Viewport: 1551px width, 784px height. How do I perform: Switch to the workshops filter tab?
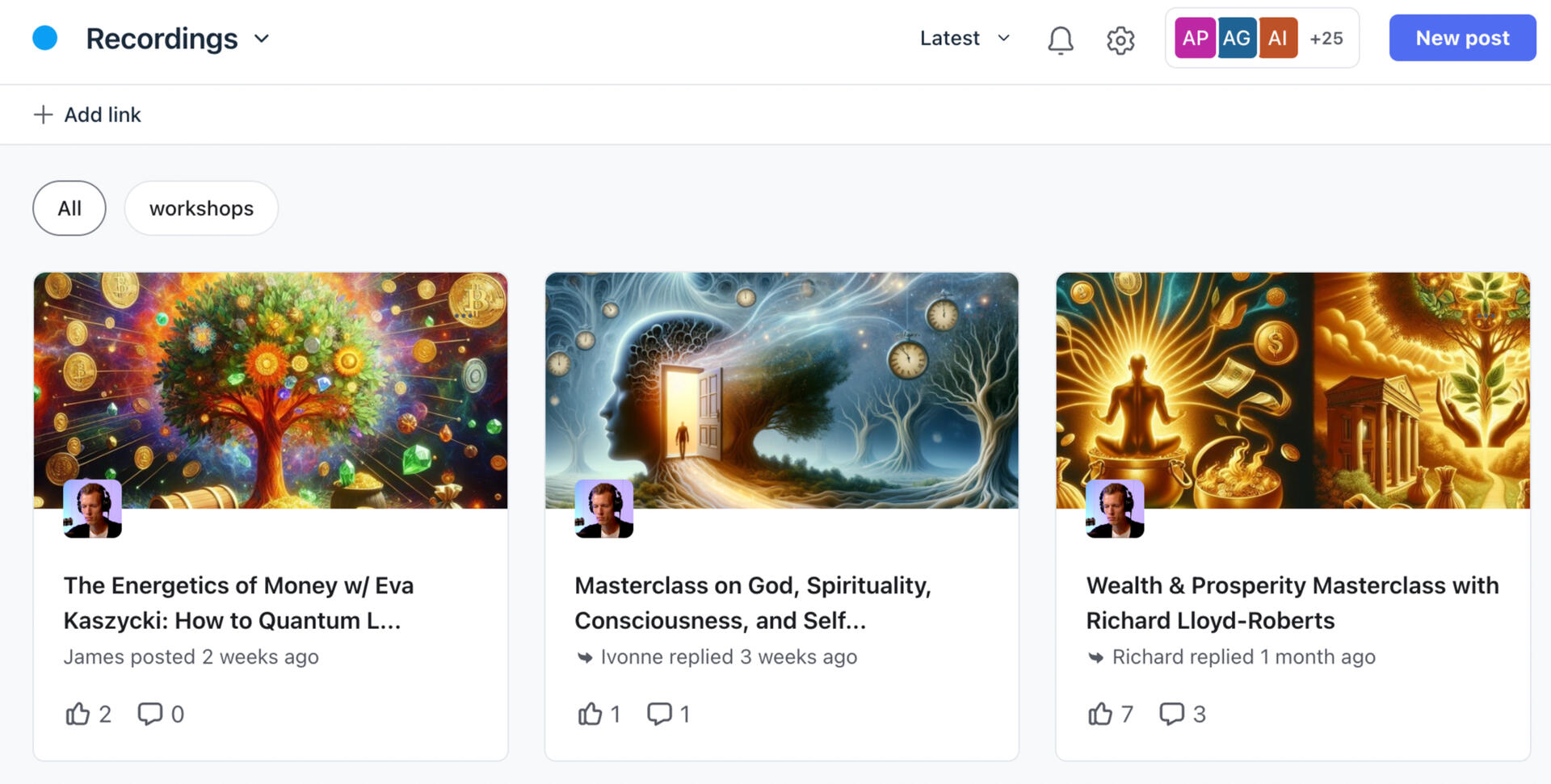coord(201,208)
